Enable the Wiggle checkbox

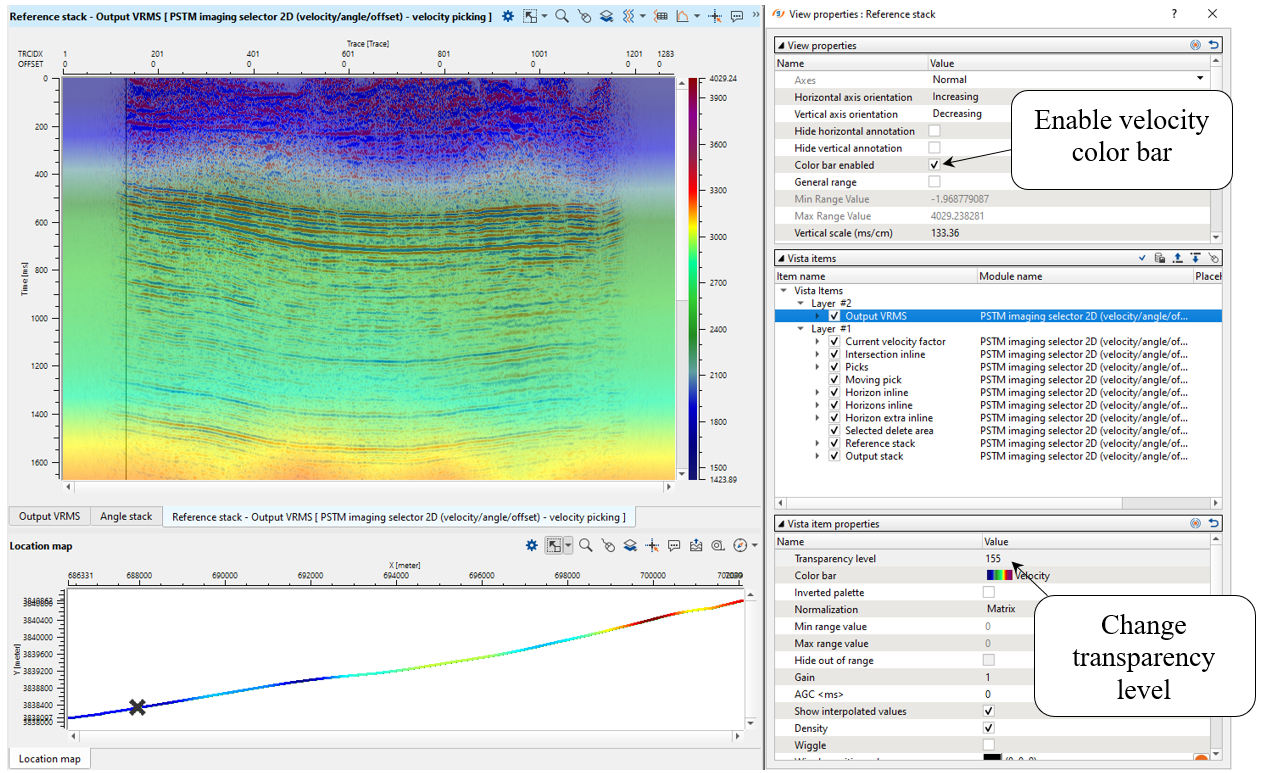[989, 745]
